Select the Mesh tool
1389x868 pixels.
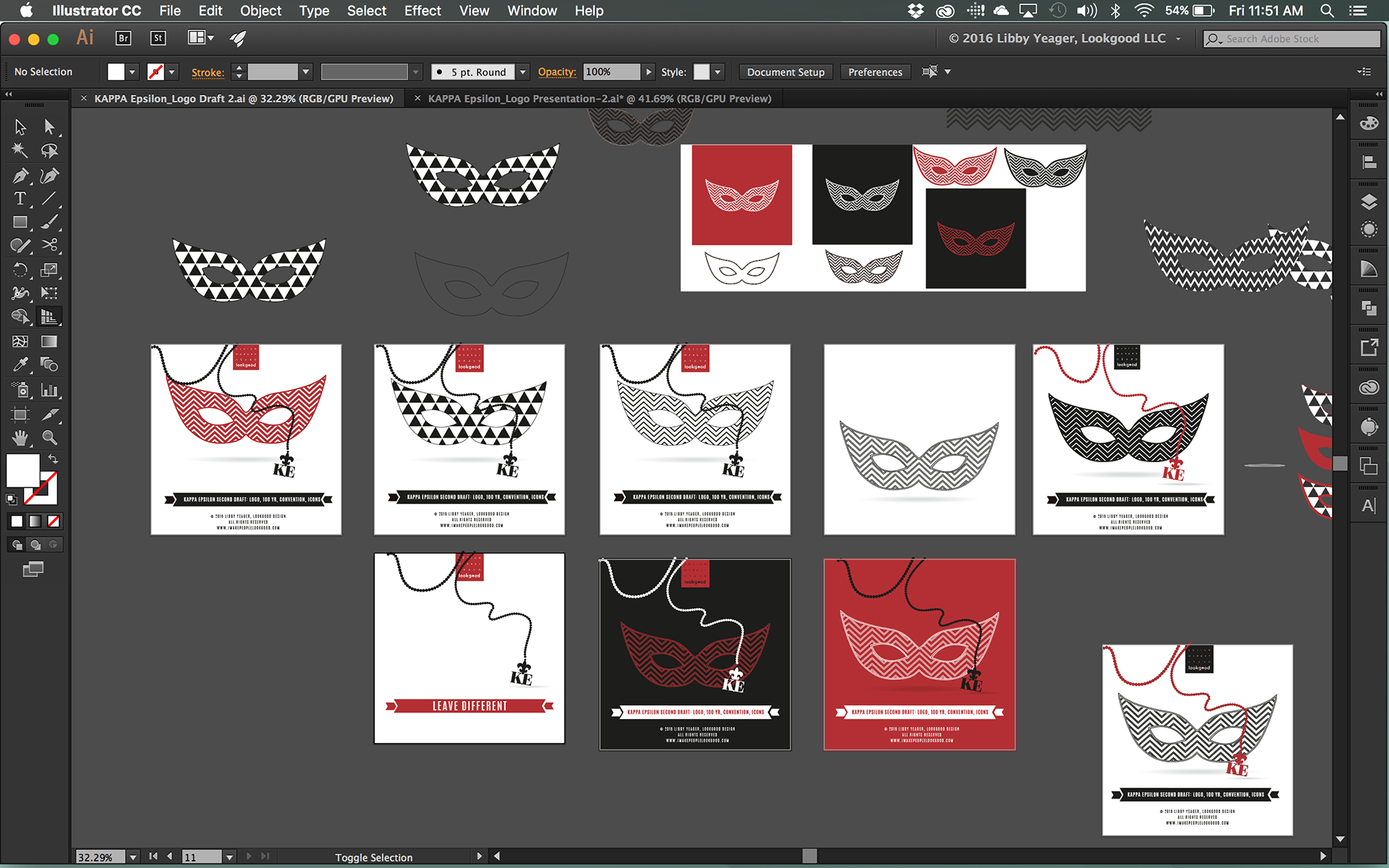(20, 341)
